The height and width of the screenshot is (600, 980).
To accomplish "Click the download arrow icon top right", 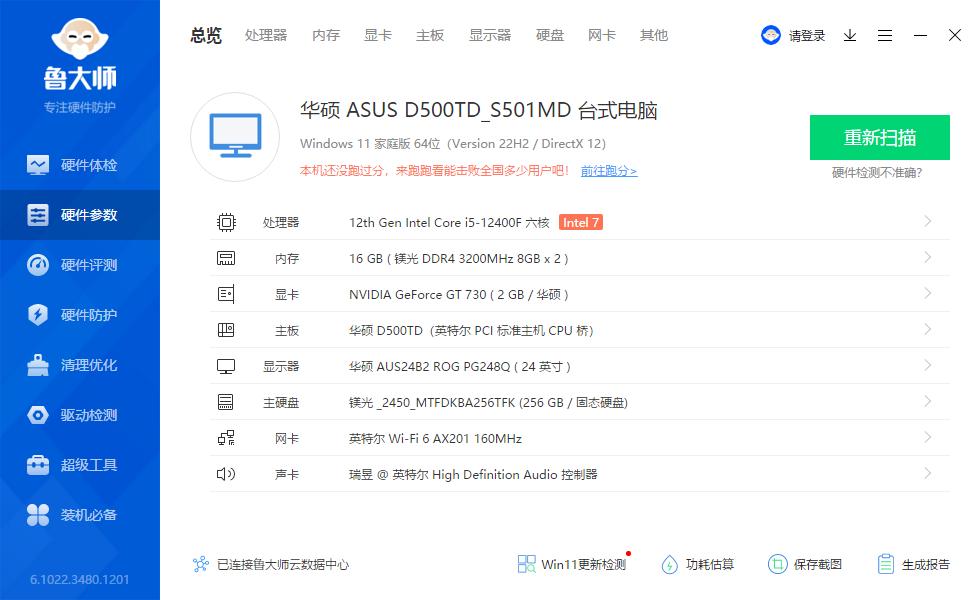I will [x=850, y=35].
